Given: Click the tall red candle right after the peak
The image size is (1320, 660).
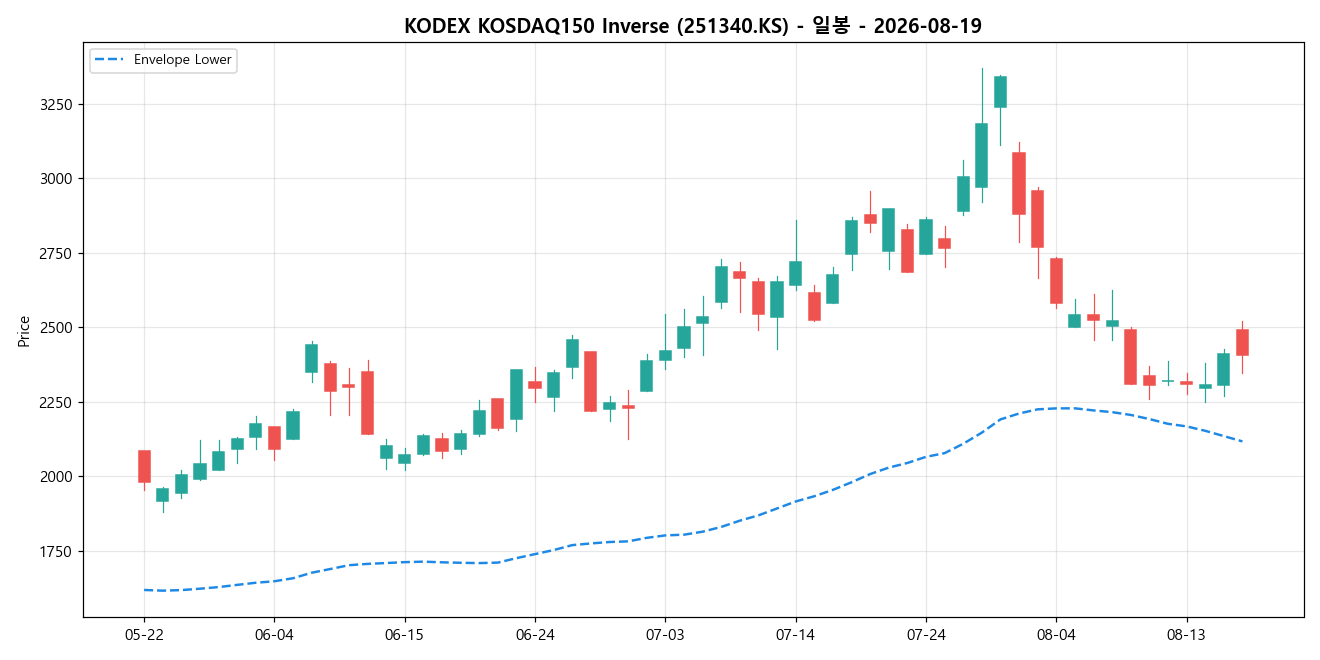Looking at the screenshot, I should [1019, 183].
